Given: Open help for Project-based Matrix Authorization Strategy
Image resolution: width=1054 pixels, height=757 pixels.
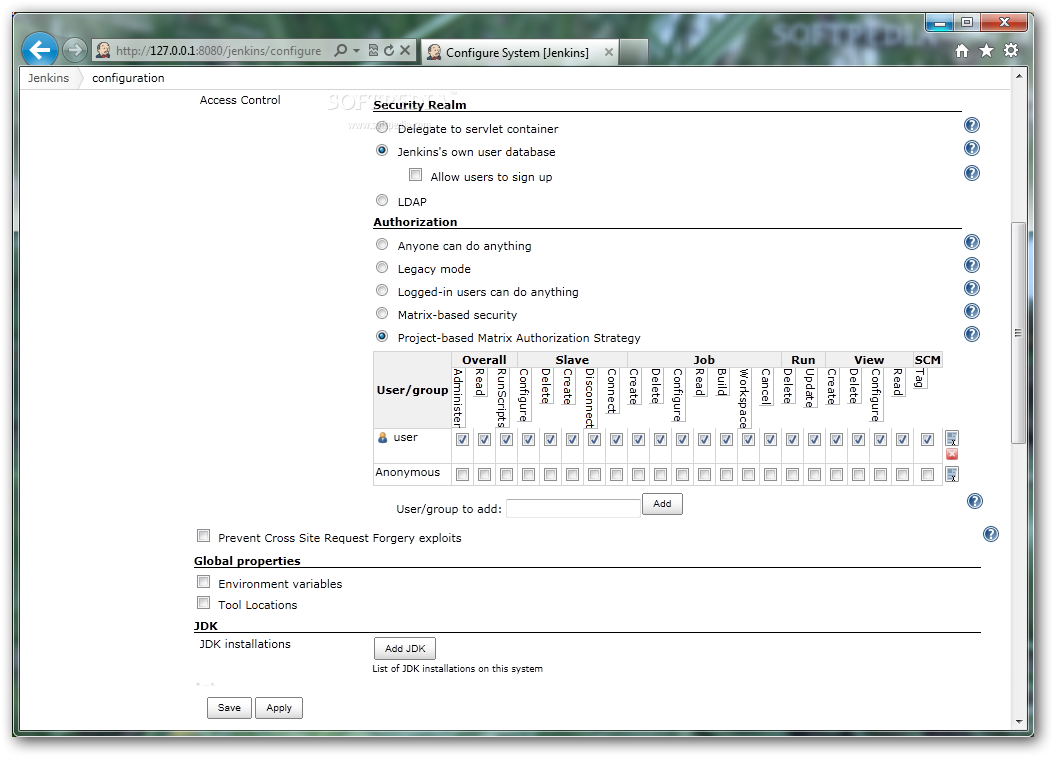Looking at the screenshot, I should point(971,334).
